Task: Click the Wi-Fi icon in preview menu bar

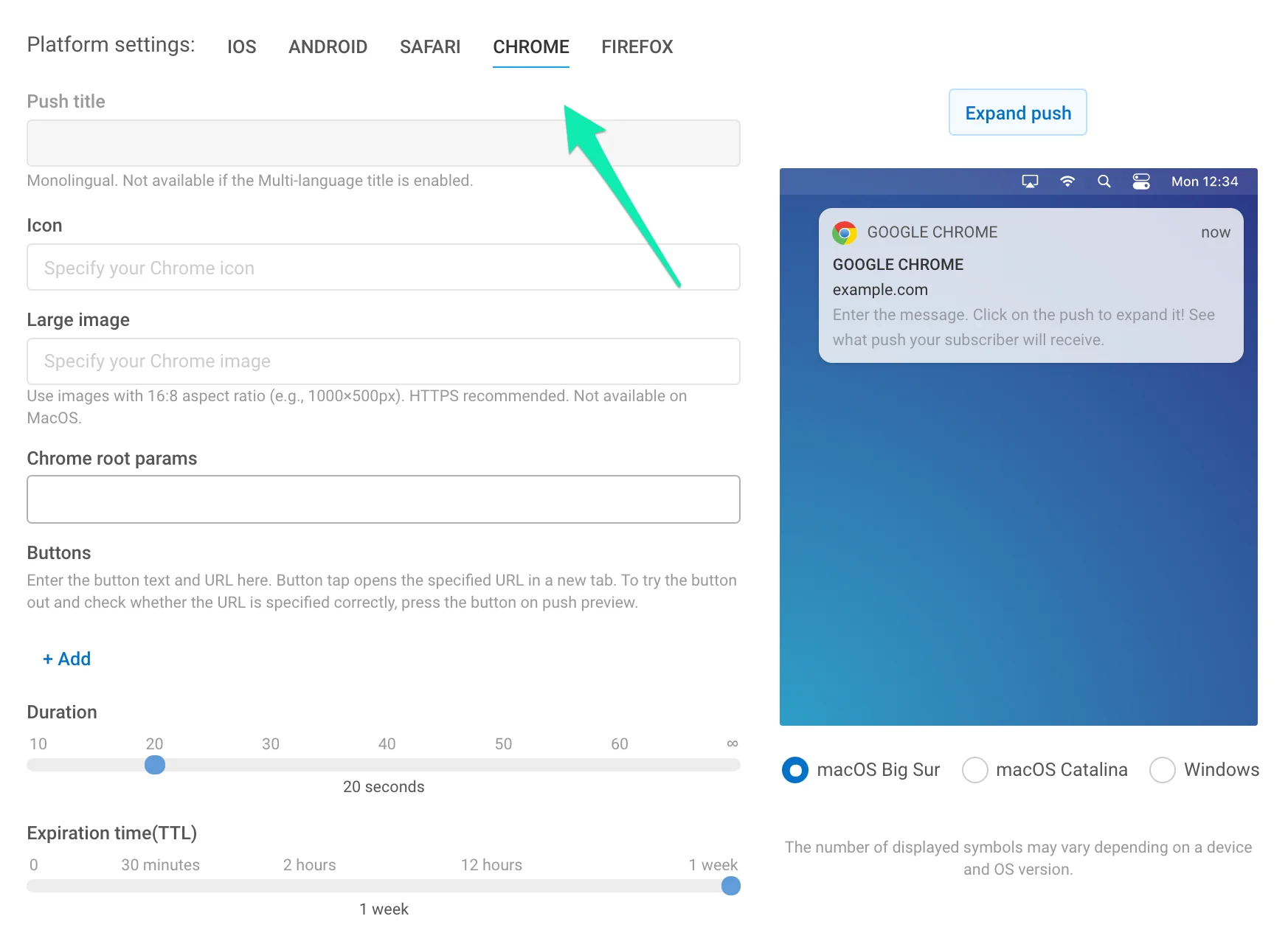Action: (x=1067, y=181)
